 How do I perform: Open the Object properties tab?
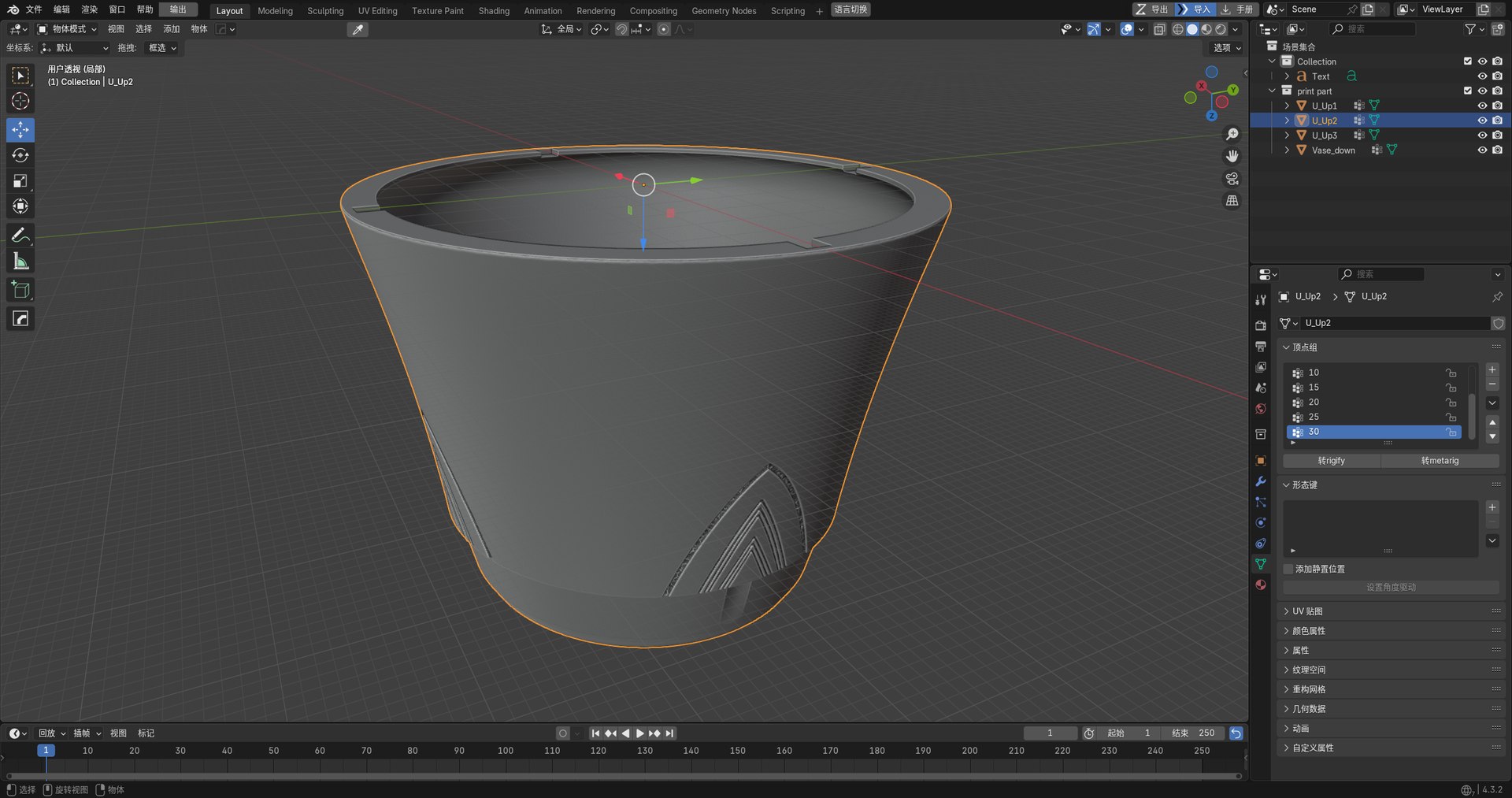1261,461
